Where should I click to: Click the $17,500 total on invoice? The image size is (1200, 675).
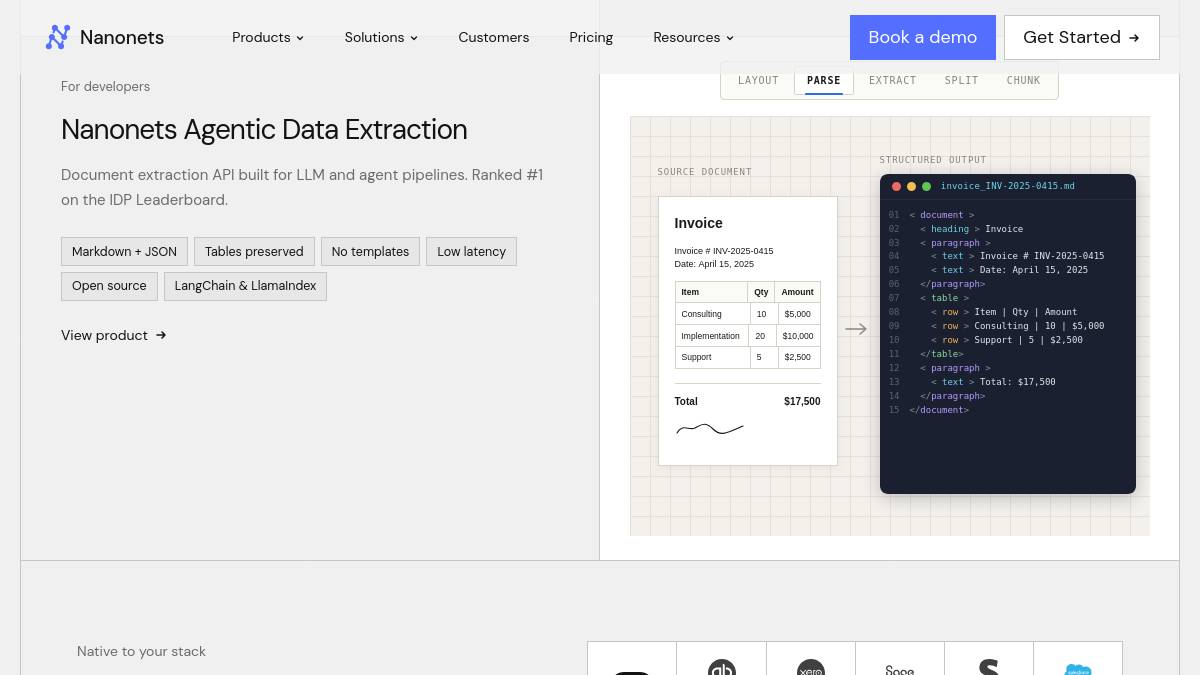tap(802, 401)
